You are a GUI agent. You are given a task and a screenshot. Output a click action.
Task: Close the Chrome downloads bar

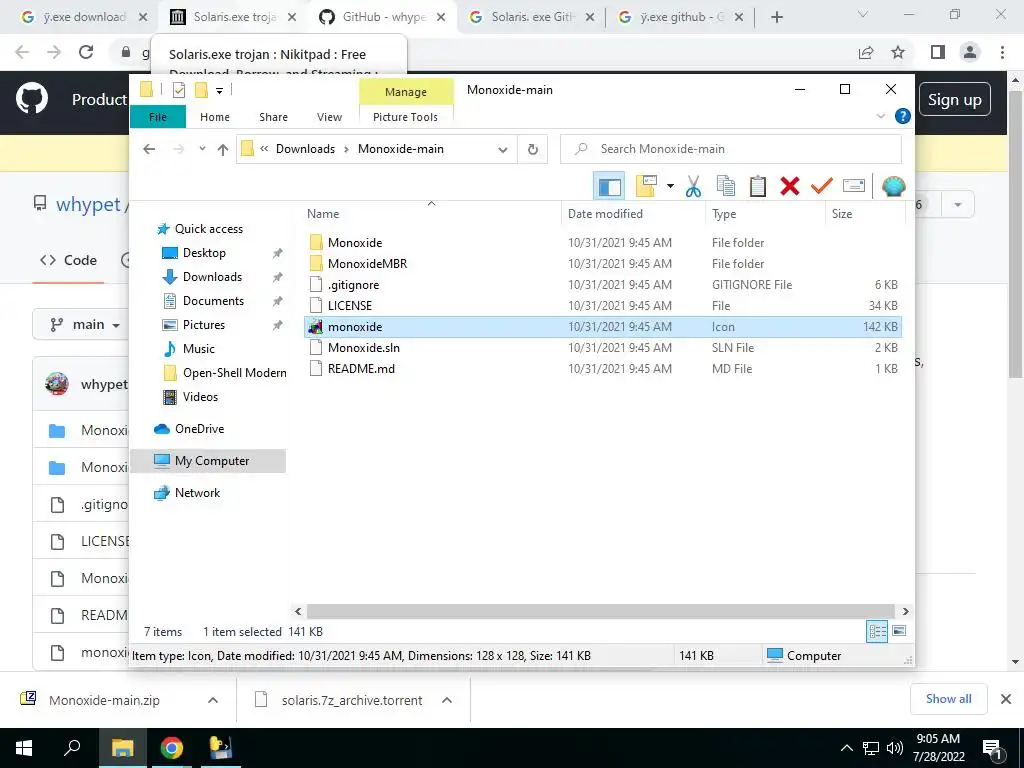(1006, 699)
